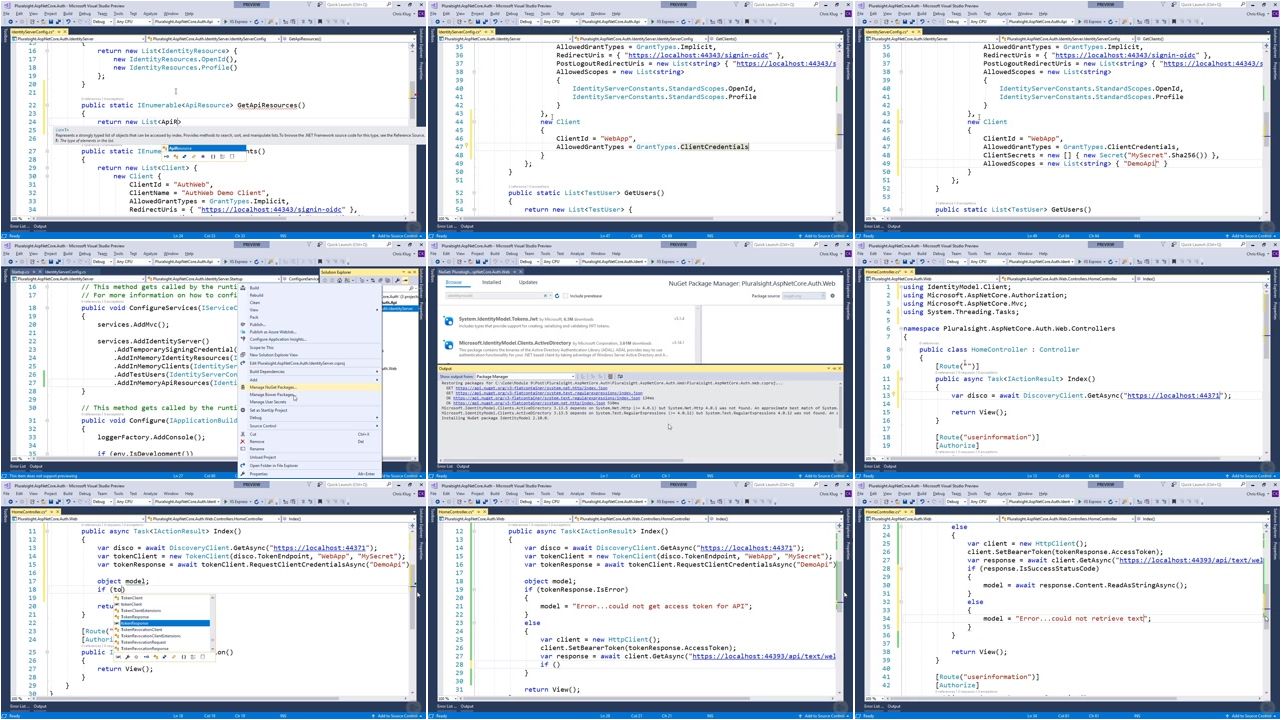Click the Output panel vertical scrollbar in the NuGet window

click(840, 420)
